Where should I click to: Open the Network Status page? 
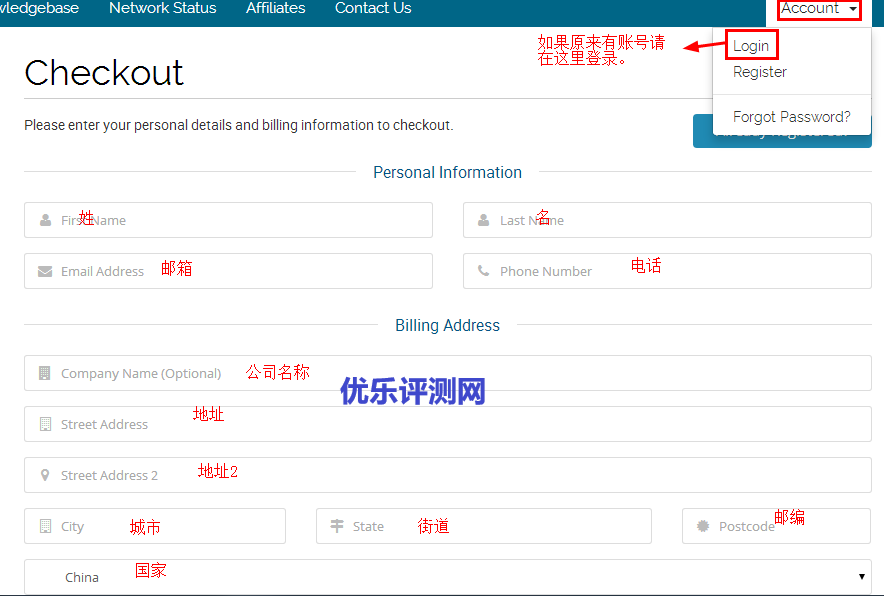[x=162, y=8]
